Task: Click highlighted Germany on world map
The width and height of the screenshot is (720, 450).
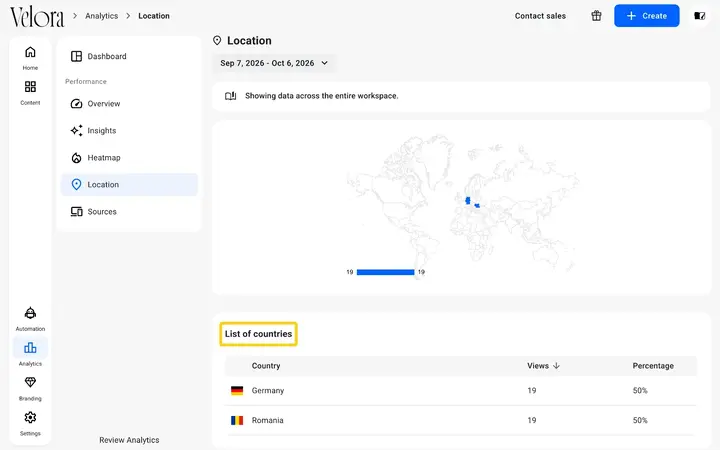Action: click(x=468, y=200)
